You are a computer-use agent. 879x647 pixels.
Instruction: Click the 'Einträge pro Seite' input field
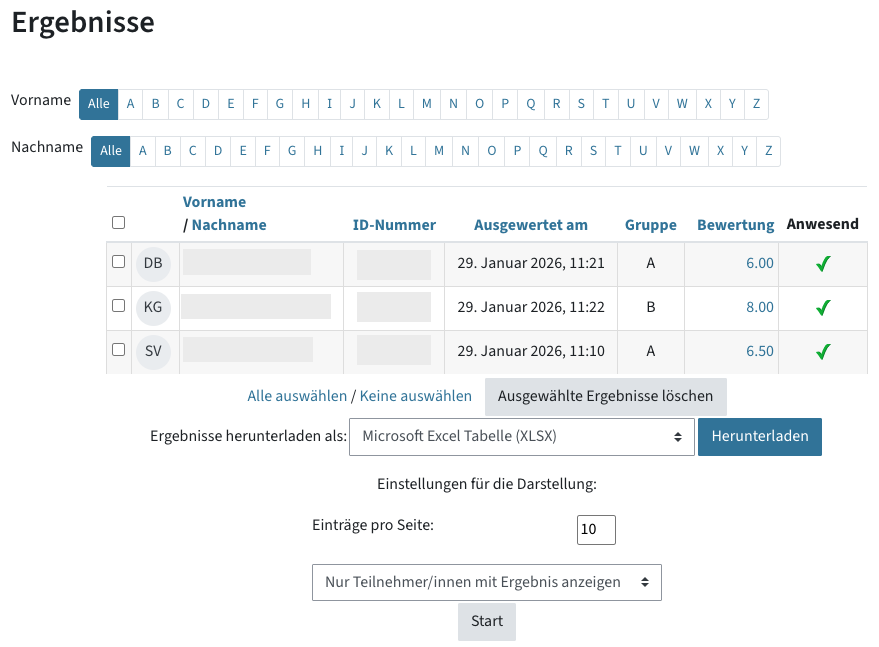click(595, 529)
